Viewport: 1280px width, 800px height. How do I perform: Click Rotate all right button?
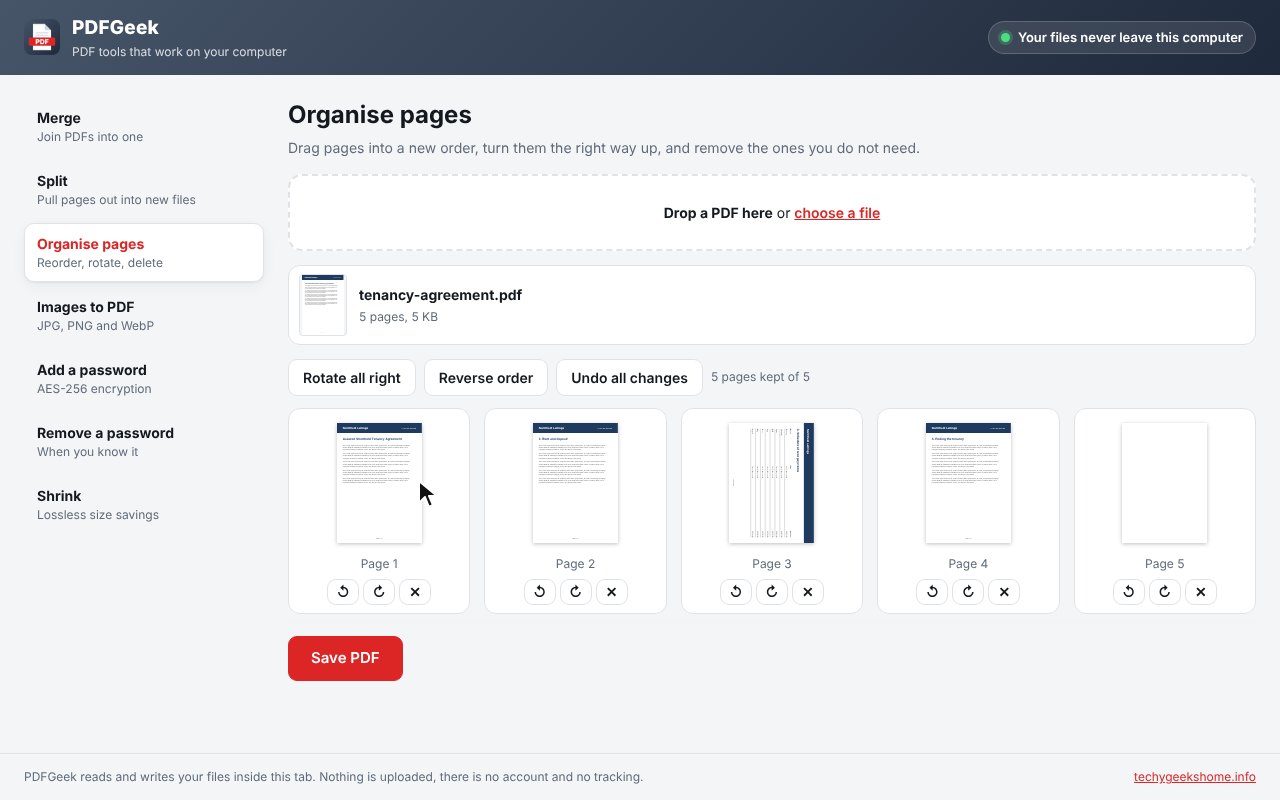coord(352,378)
